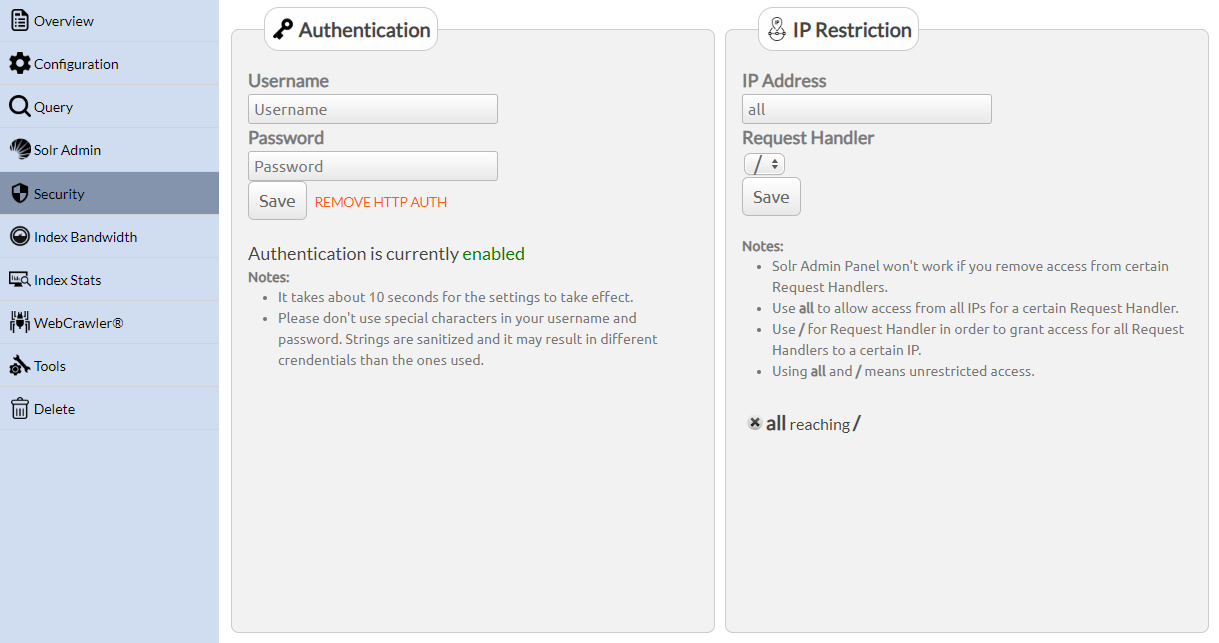
Task: Go to the Tools menu item
Action: [50, 366]
